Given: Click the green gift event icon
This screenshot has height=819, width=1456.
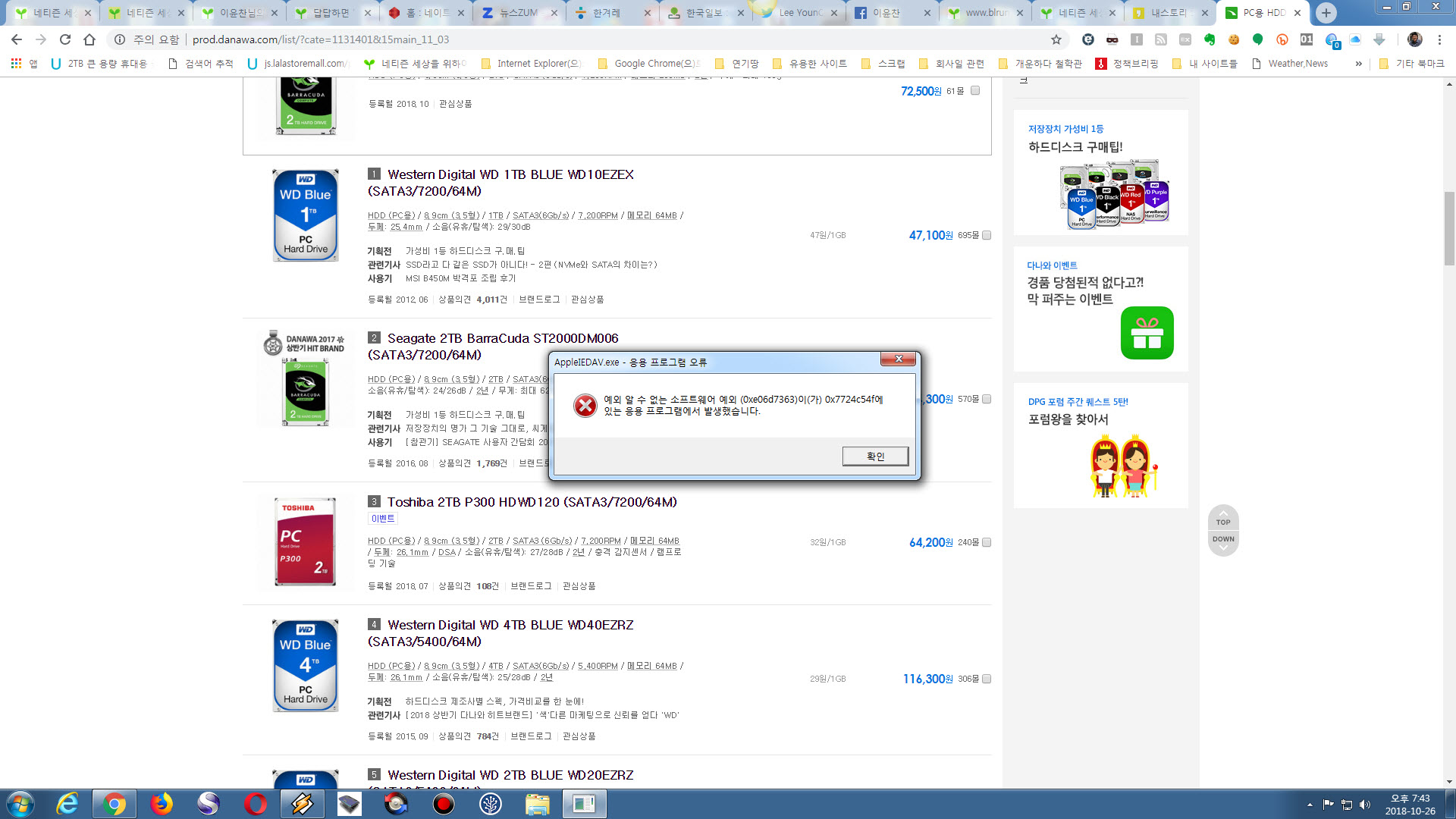Looking at the screenshot, I should click(1147, 333).
